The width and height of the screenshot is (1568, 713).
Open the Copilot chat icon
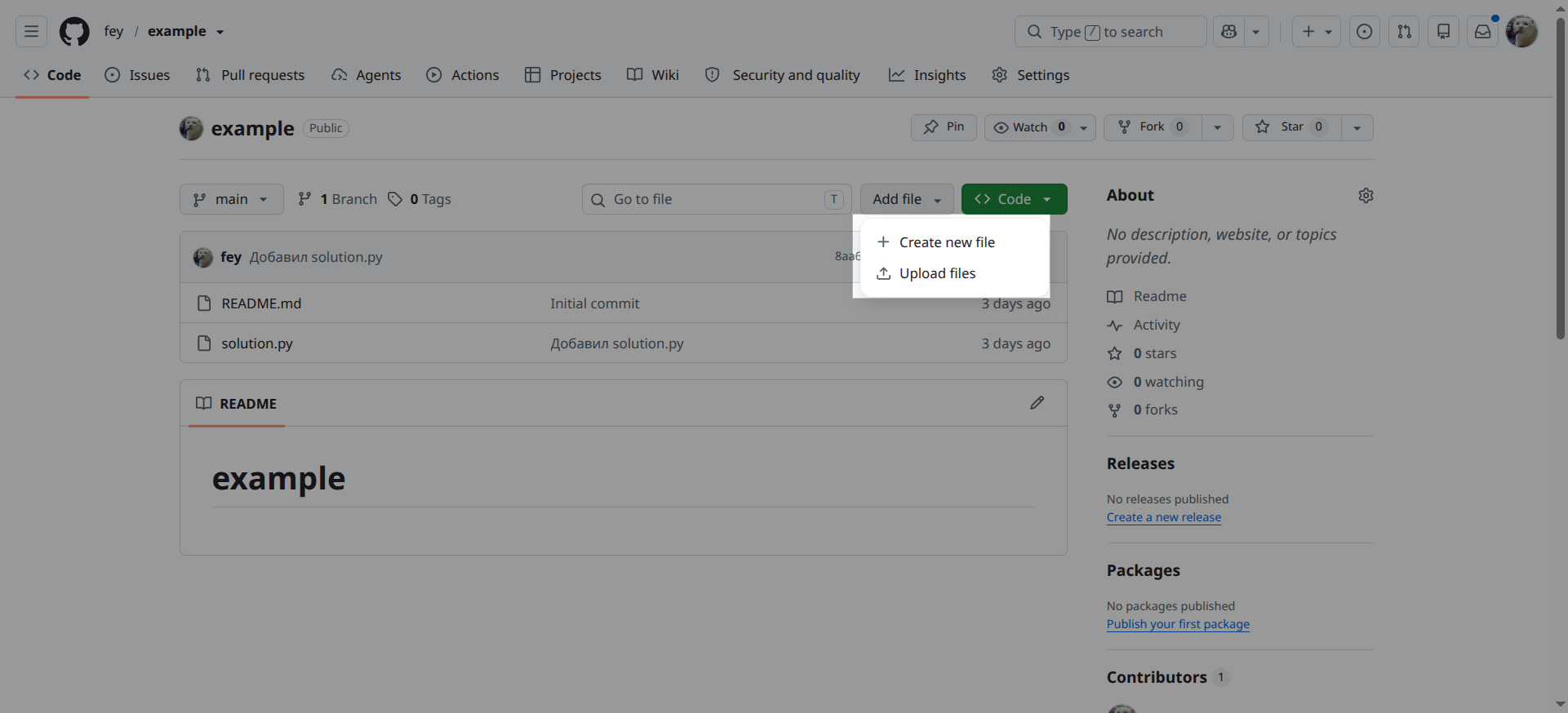click(x=1228, y=32)
